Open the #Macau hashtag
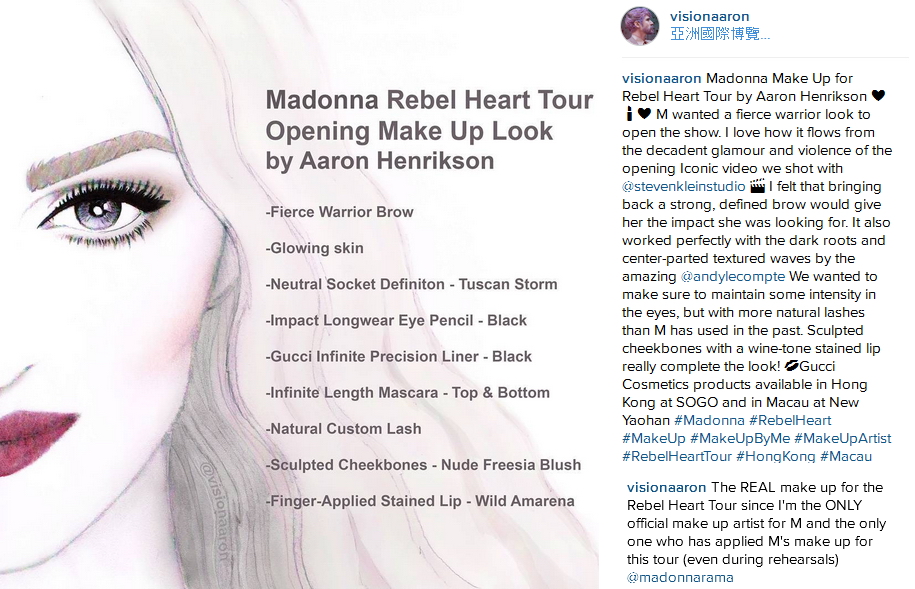This screenshot has height=589, width=915. pos(846,456)
